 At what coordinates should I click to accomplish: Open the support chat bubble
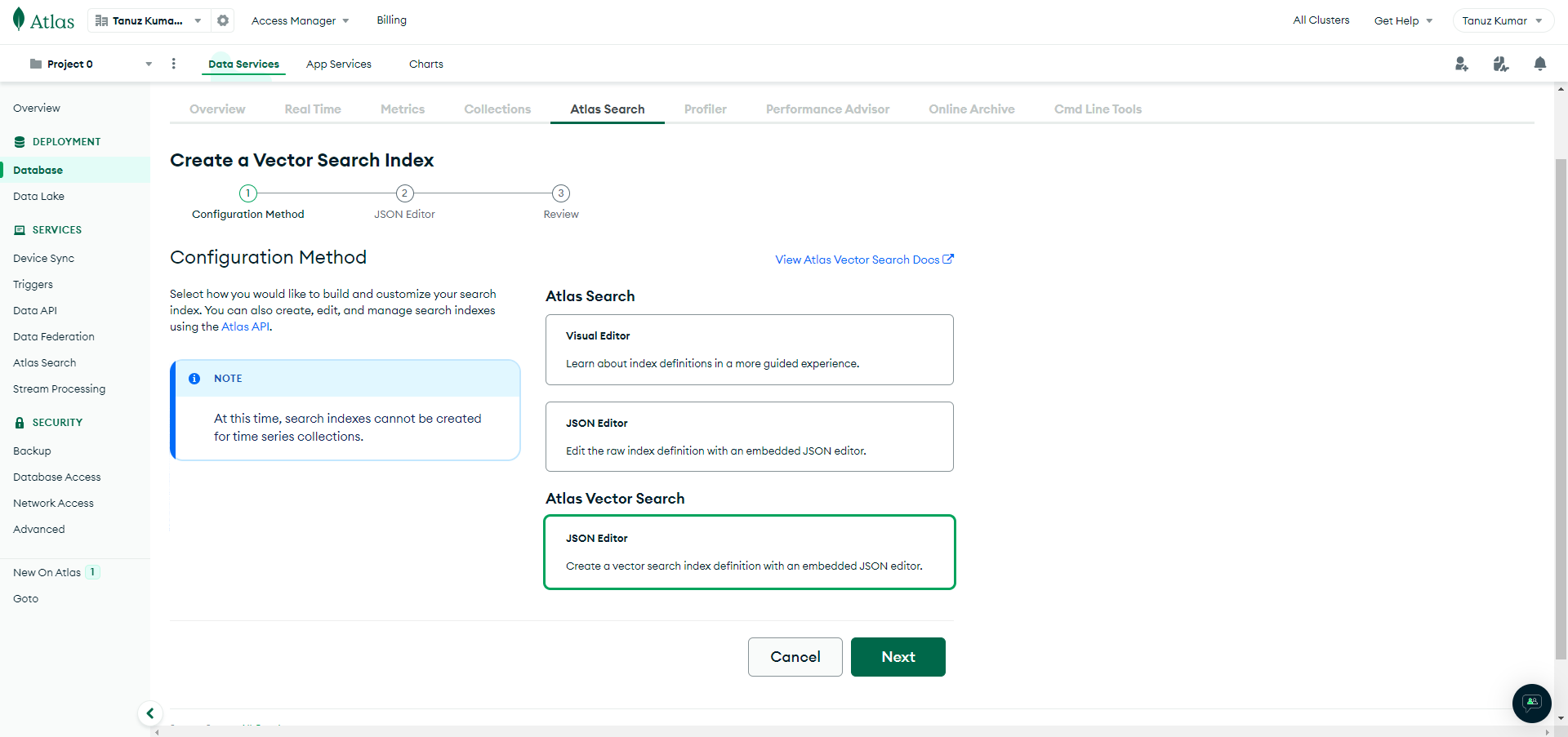[x=1531, y=704]
